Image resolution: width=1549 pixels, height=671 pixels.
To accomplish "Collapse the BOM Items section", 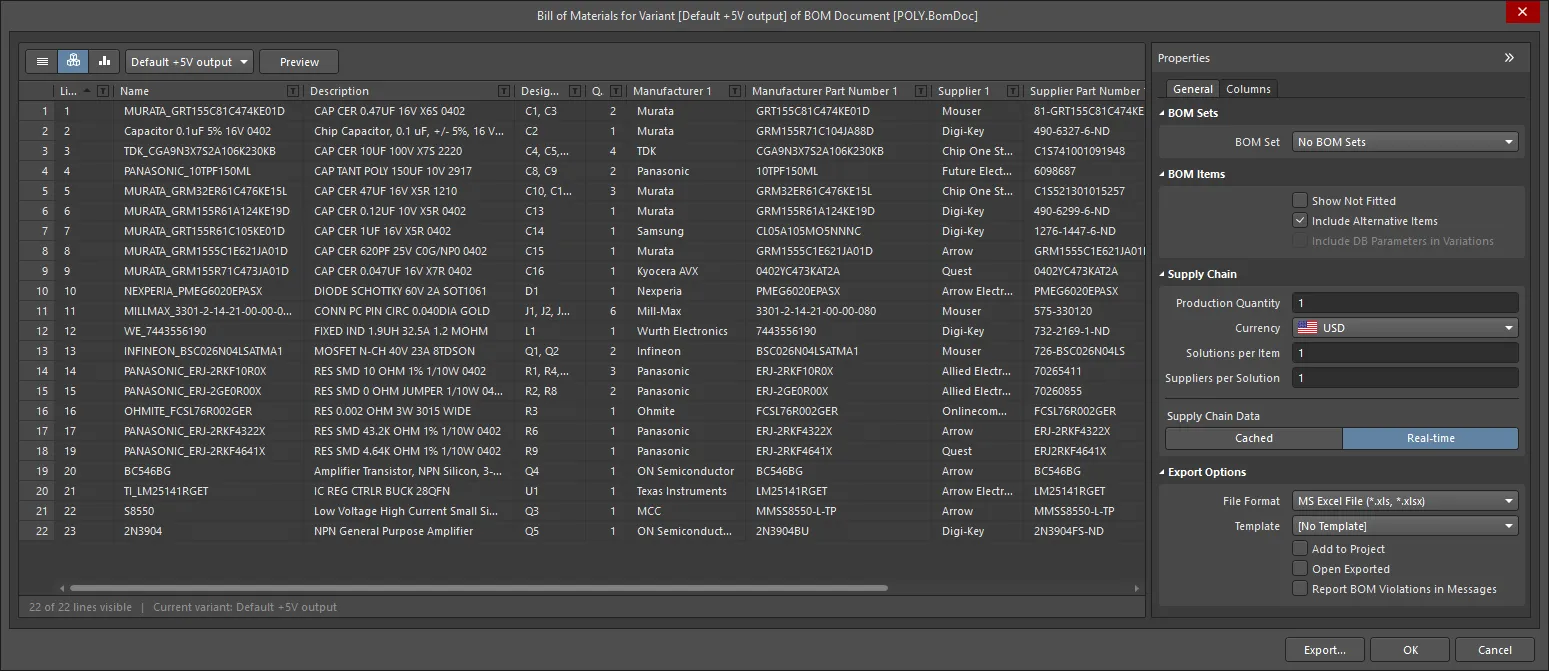I will tap(1162, 174).
